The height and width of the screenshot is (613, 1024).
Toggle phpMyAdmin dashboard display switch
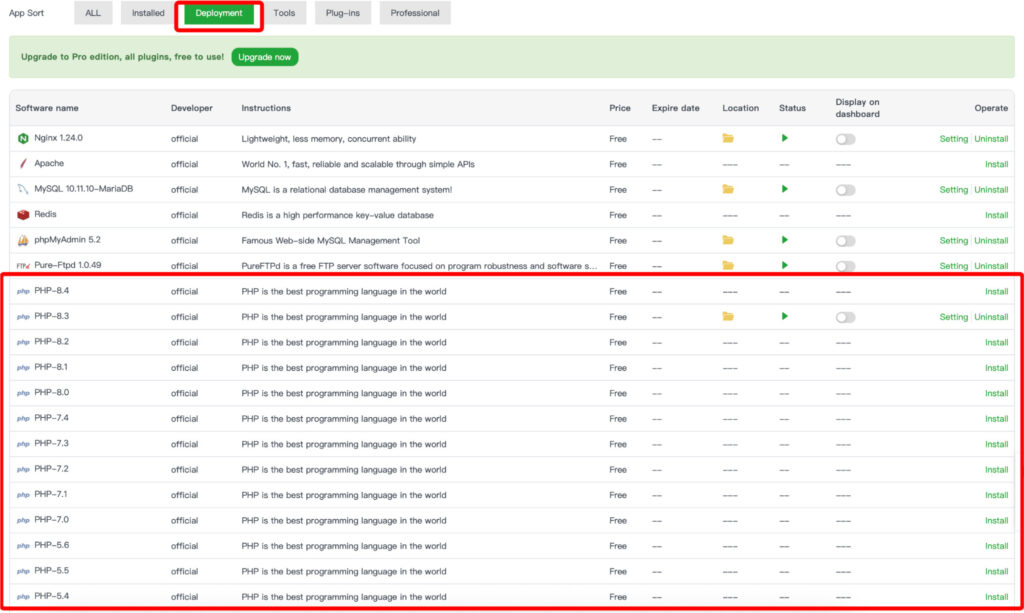click(x=846, y=241)
